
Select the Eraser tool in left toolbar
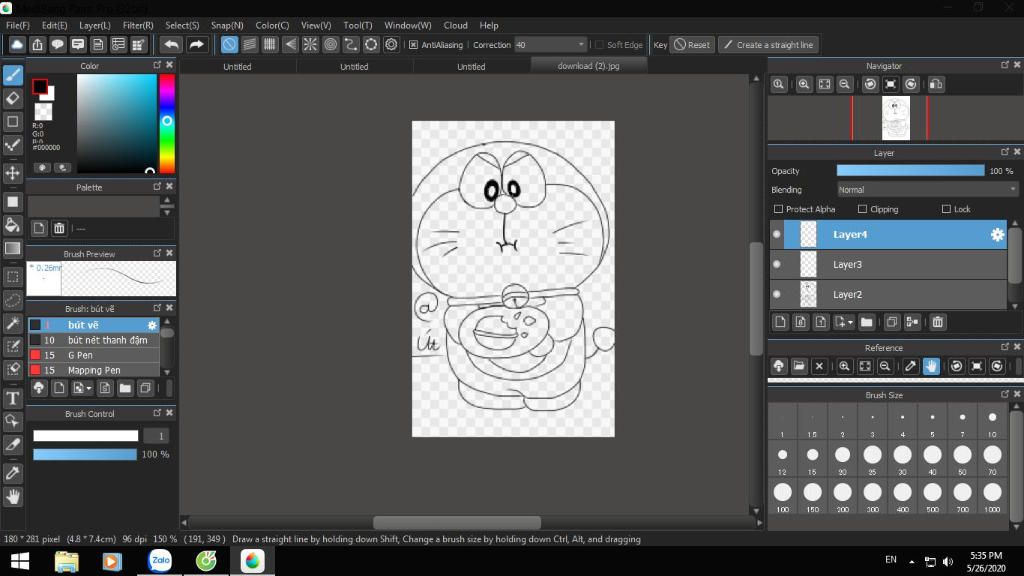point(13,98)
